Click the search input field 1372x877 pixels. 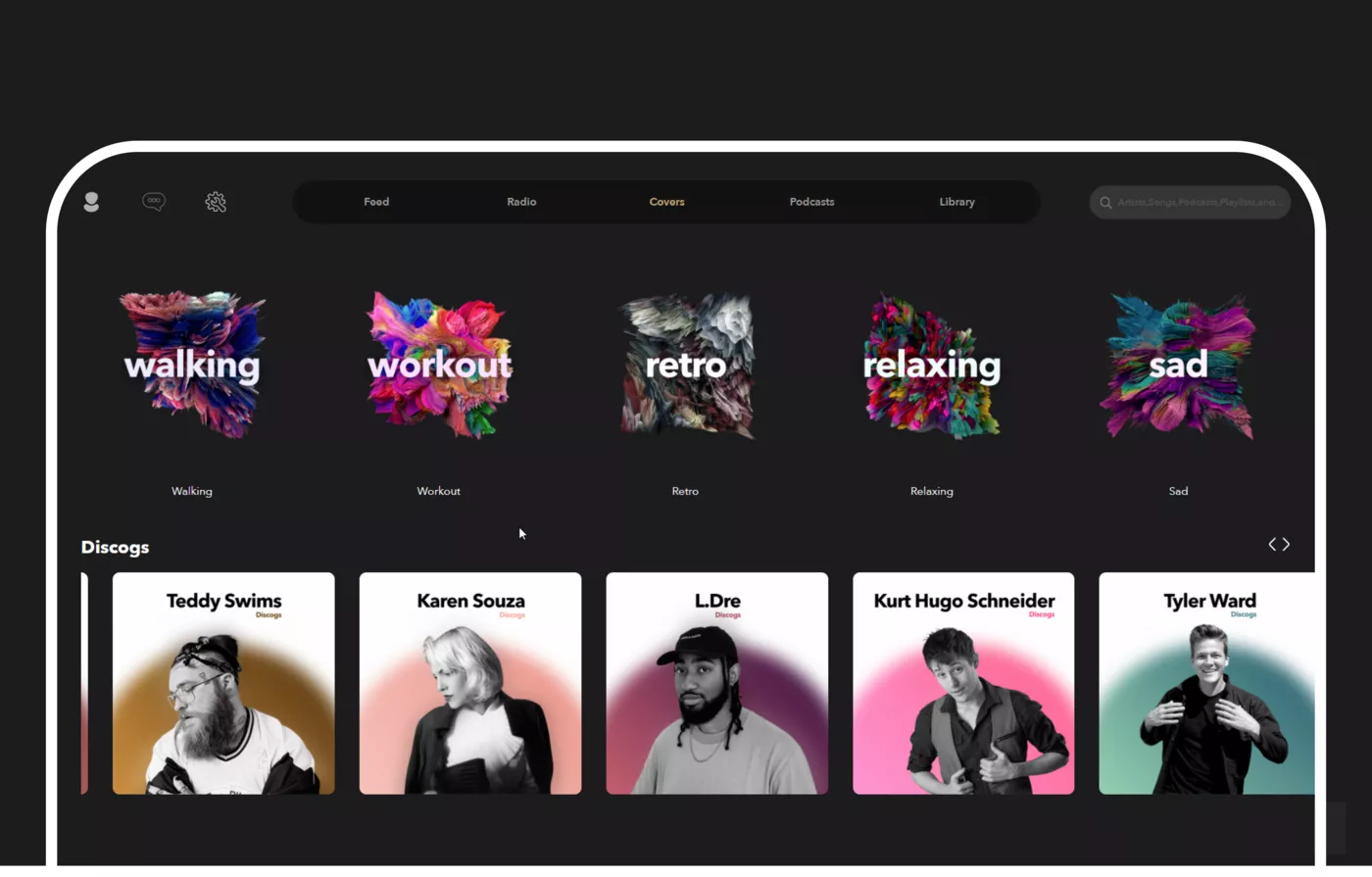pos(1200,203)
